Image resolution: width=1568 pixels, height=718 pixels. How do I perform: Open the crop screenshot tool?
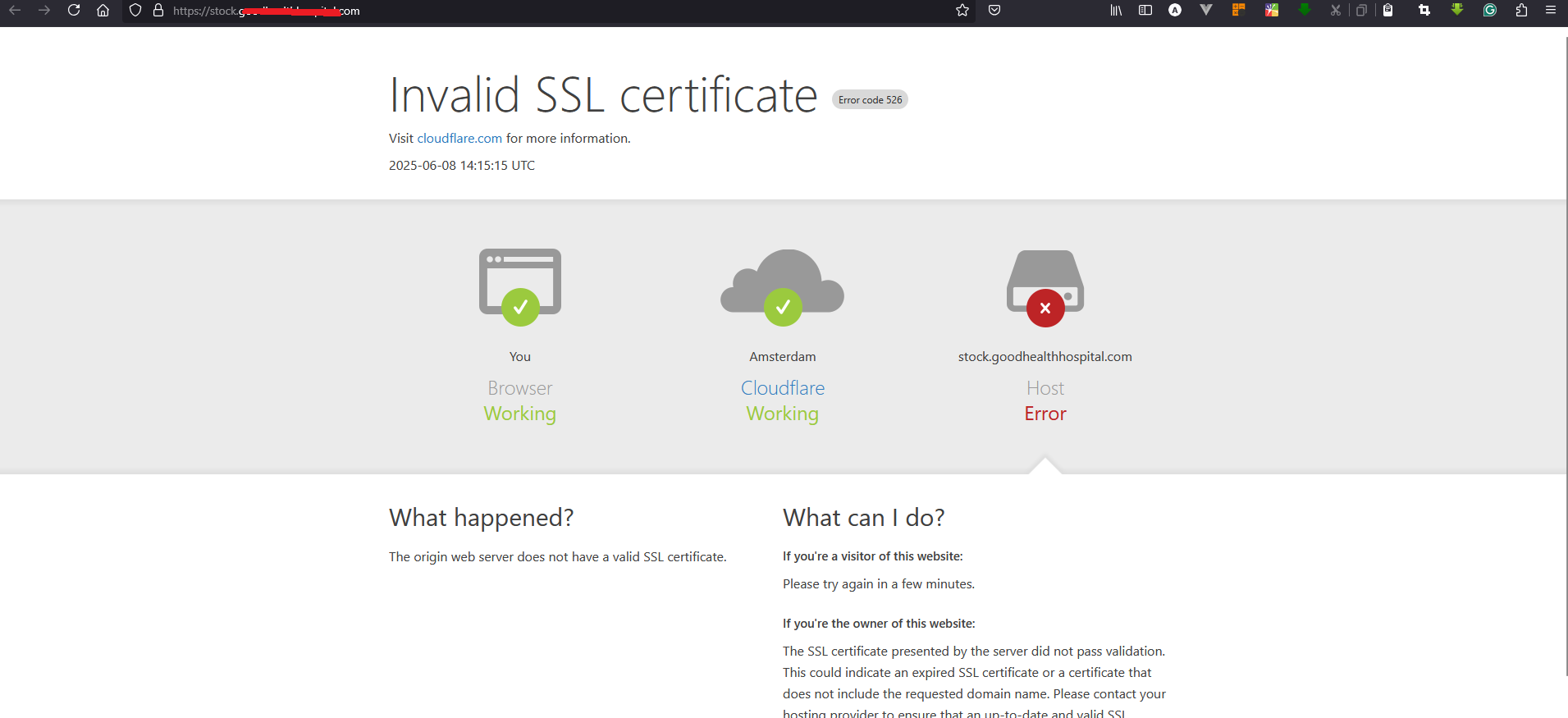pyautogui.click(x=1424, y=11)
